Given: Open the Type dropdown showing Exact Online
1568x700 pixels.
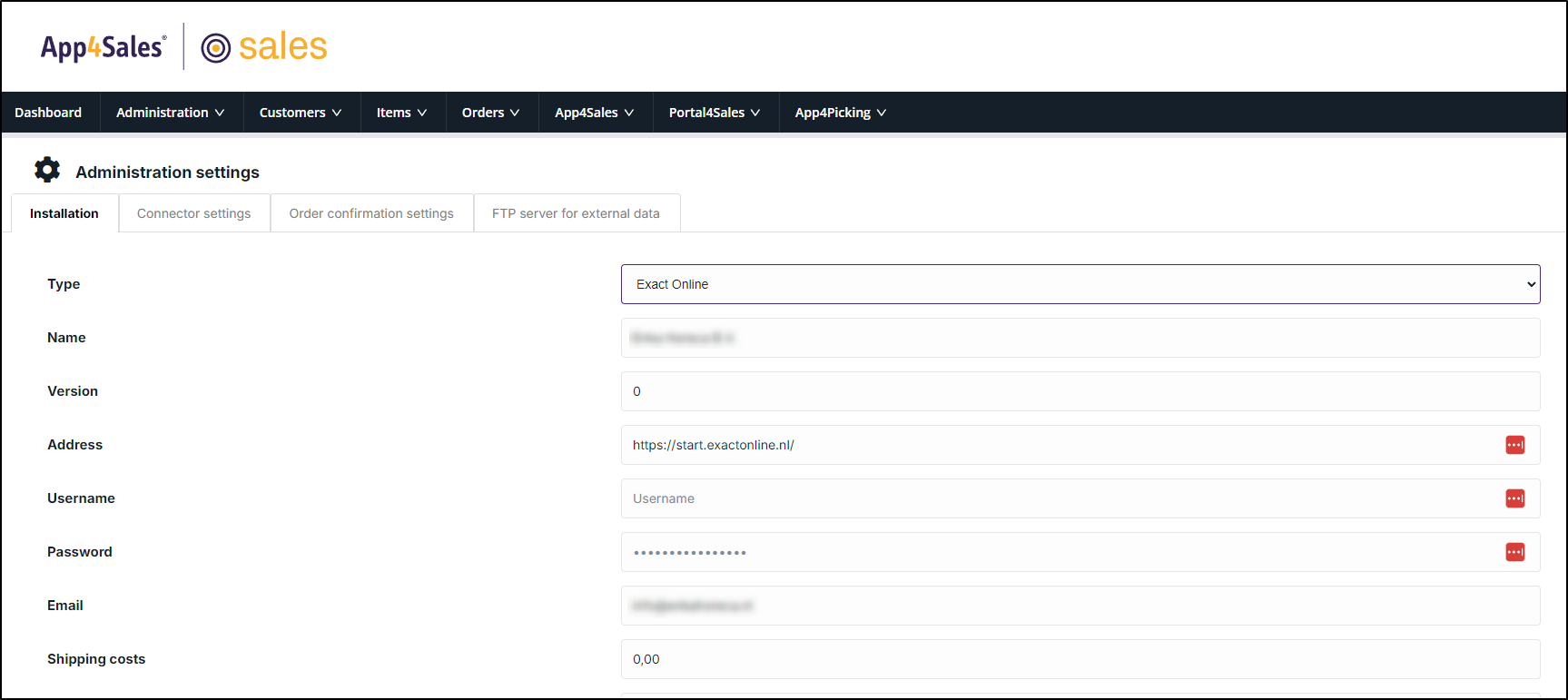Looking at the screenshot, I should 1080,284.
